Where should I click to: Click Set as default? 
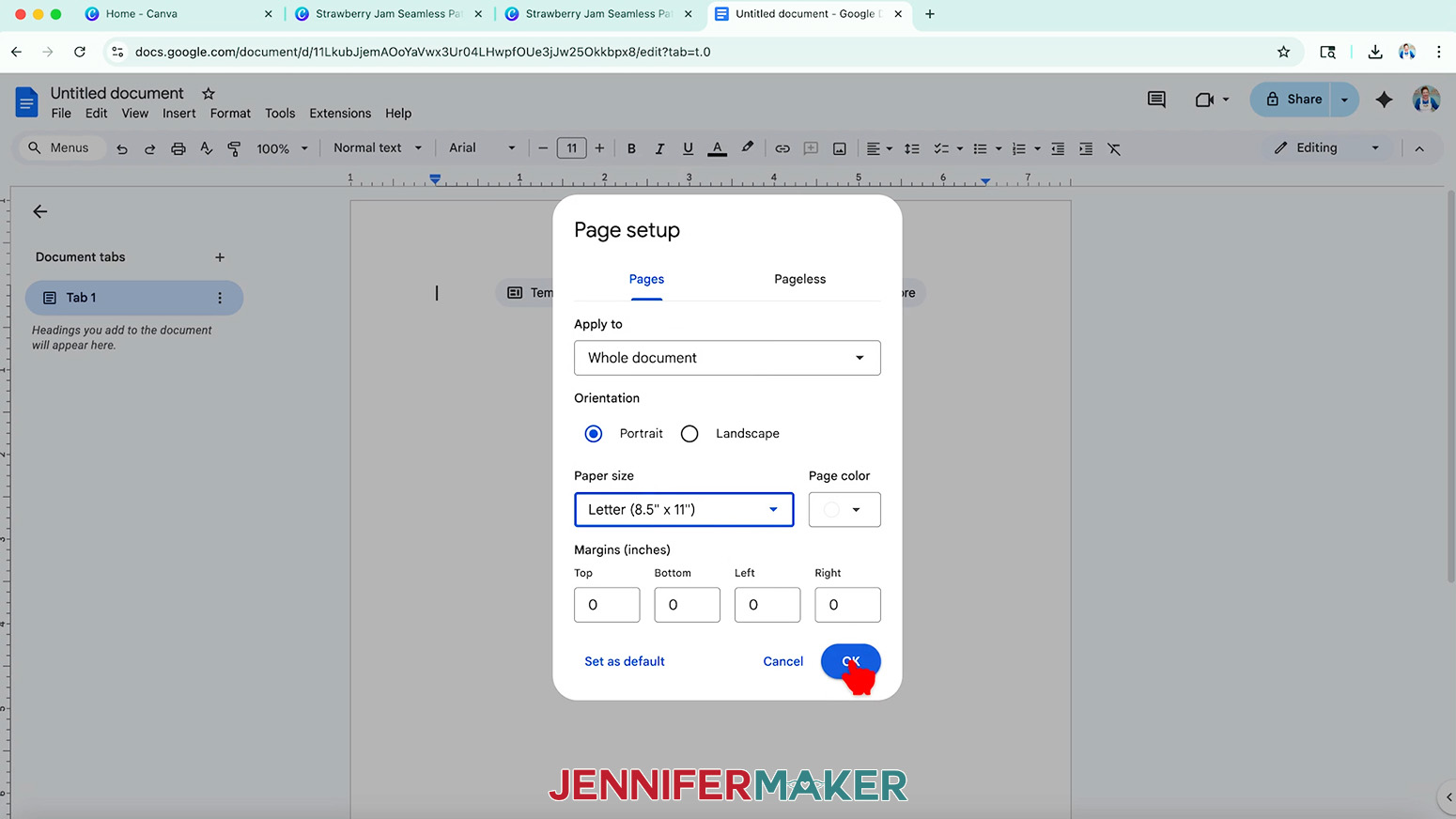(625, 661)
